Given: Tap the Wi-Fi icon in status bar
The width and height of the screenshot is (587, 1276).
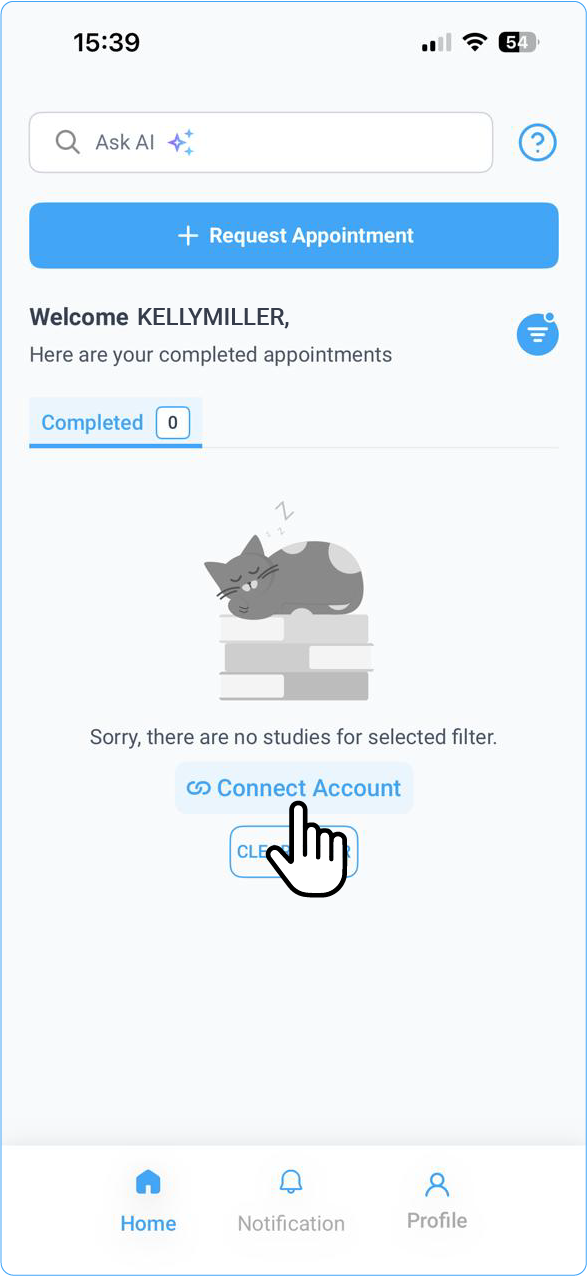Looking at the screenshot, I should pyautogui.click(x=474, y=42).
